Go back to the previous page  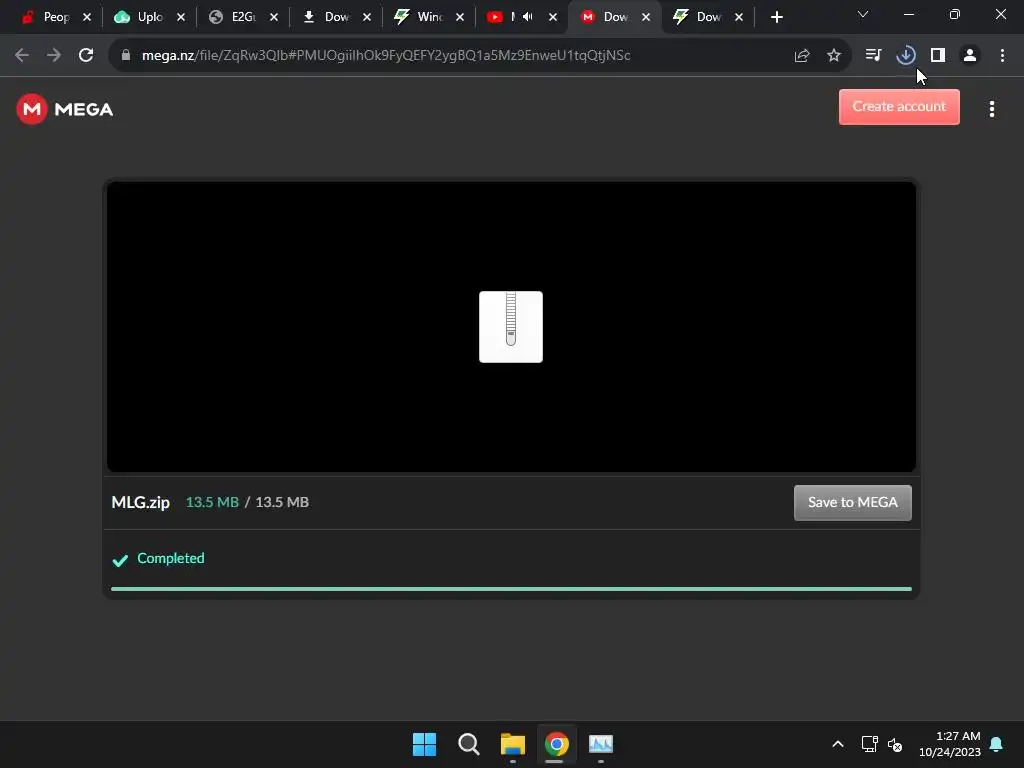pos(22,56)
